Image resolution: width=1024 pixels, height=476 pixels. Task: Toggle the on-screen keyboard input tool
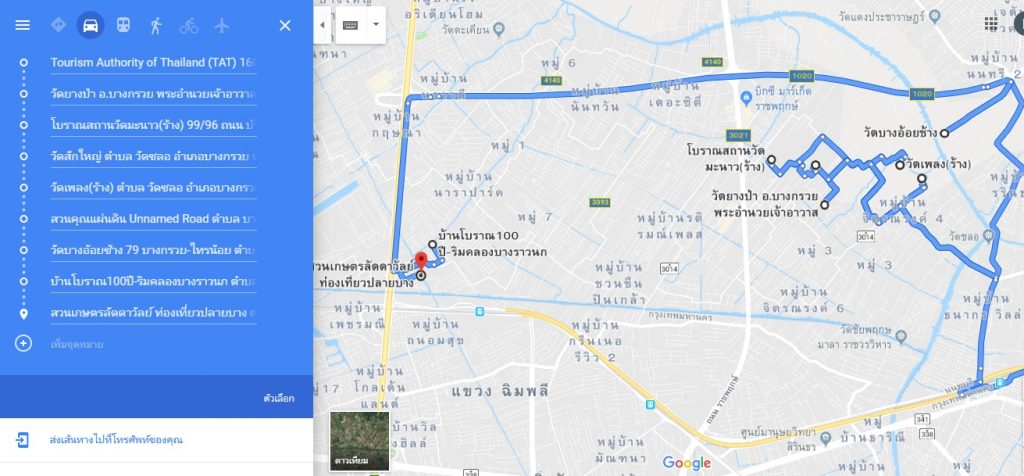pyautogui.click(x=350, y=25)
